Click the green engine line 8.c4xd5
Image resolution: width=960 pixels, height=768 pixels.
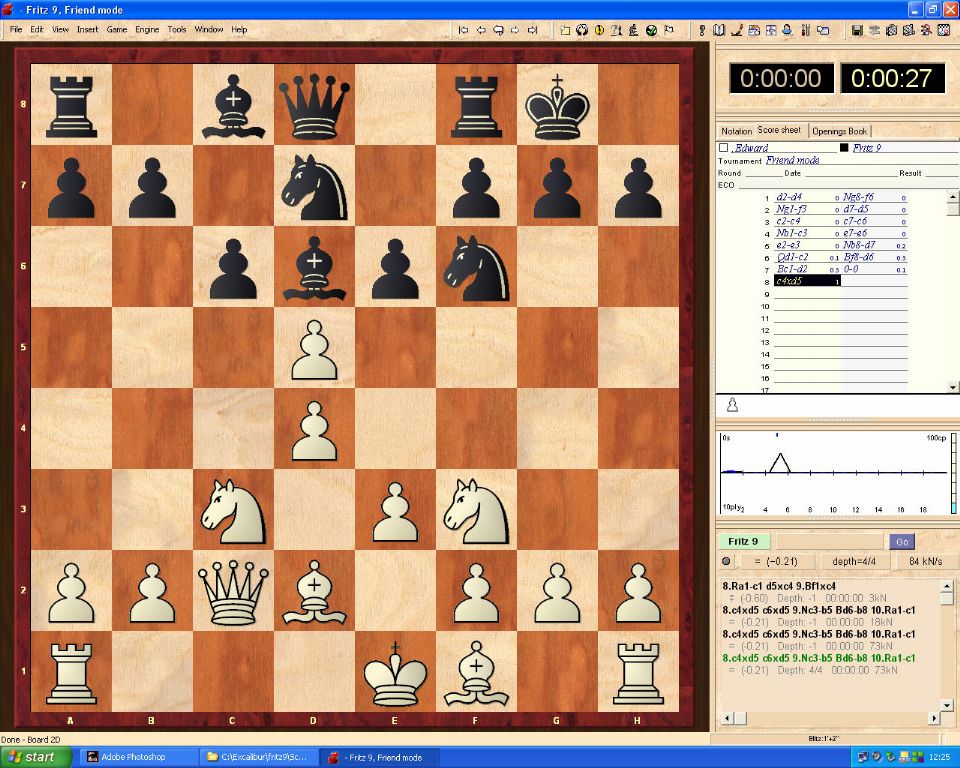pos(819,658)
